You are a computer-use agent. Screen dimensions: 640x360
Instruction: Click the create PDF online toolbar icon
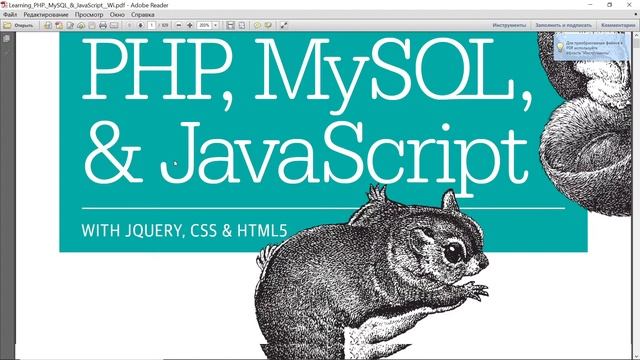tap(48, 25)
